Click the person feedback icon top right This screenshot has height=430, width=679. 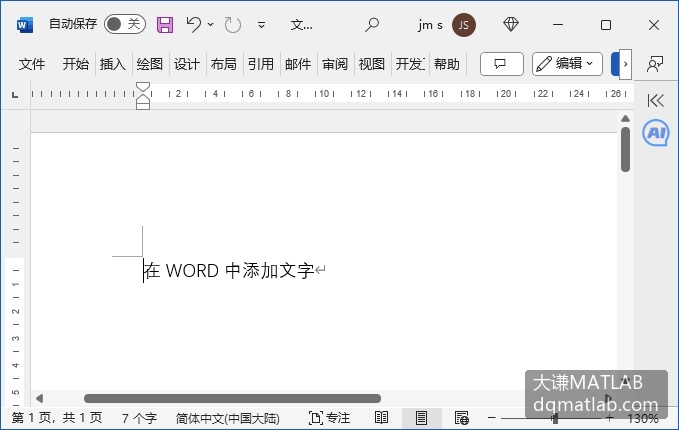(x=655, y=64)
